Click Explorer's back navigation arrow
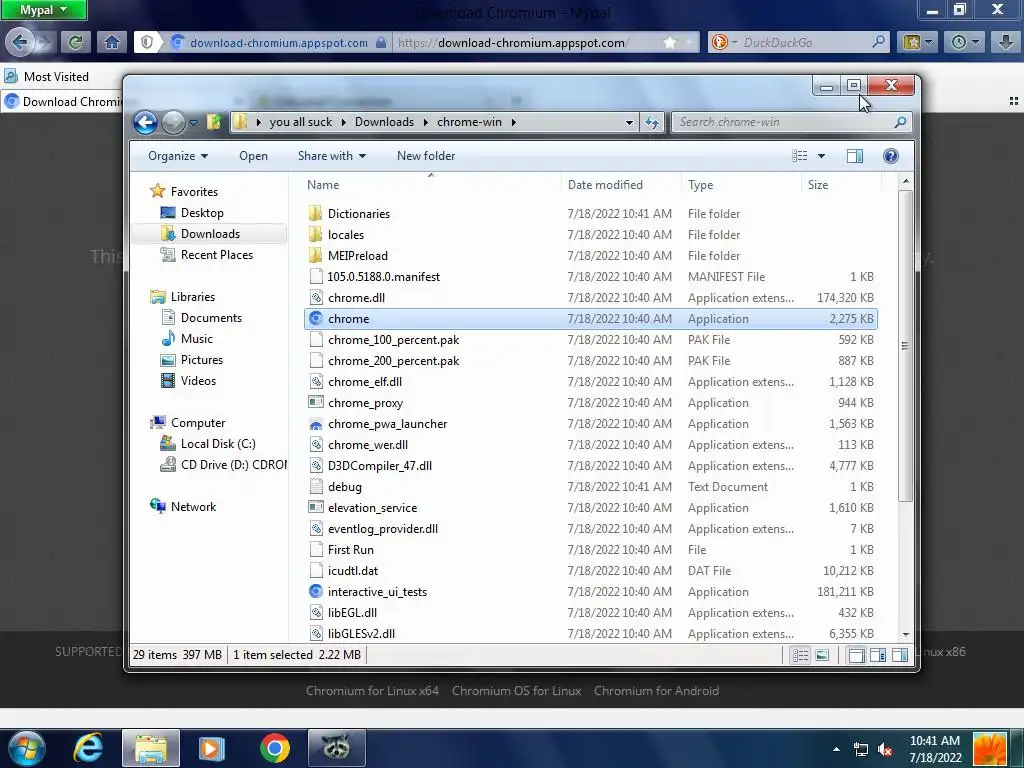This screenshot has height=768, width=1024. (x=145, y=122)
